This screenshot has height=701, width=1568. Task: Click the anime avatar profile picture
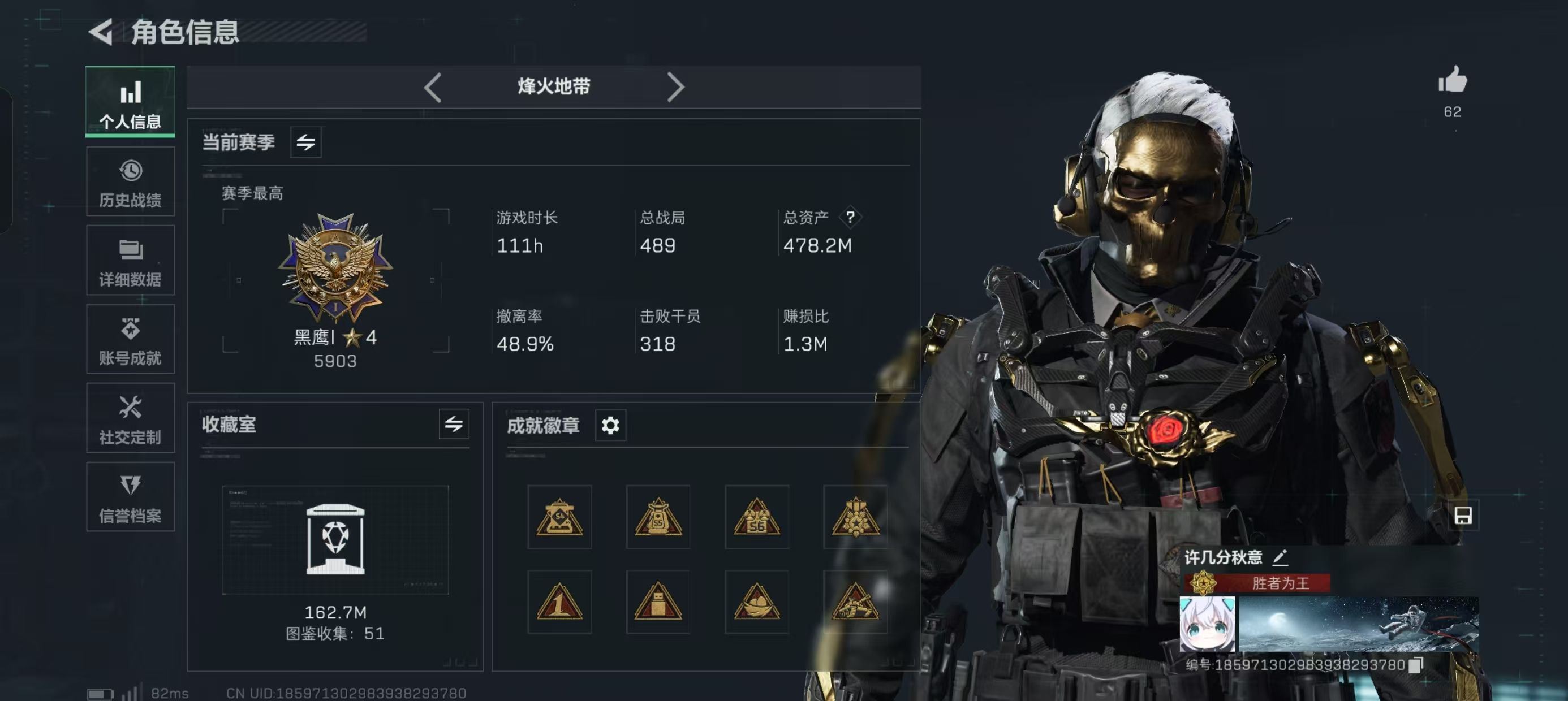(x=1207, y=624)
